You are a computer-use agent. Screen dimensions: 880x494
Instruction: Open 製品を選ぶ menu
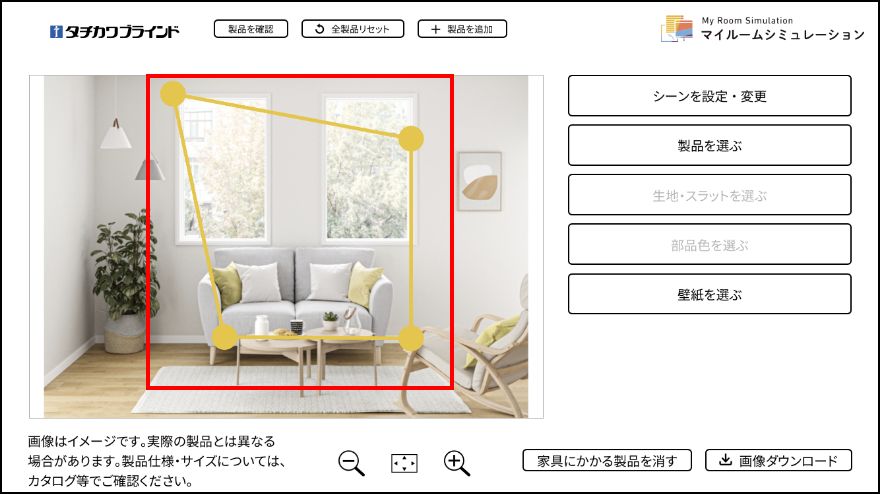pos(709,145)
